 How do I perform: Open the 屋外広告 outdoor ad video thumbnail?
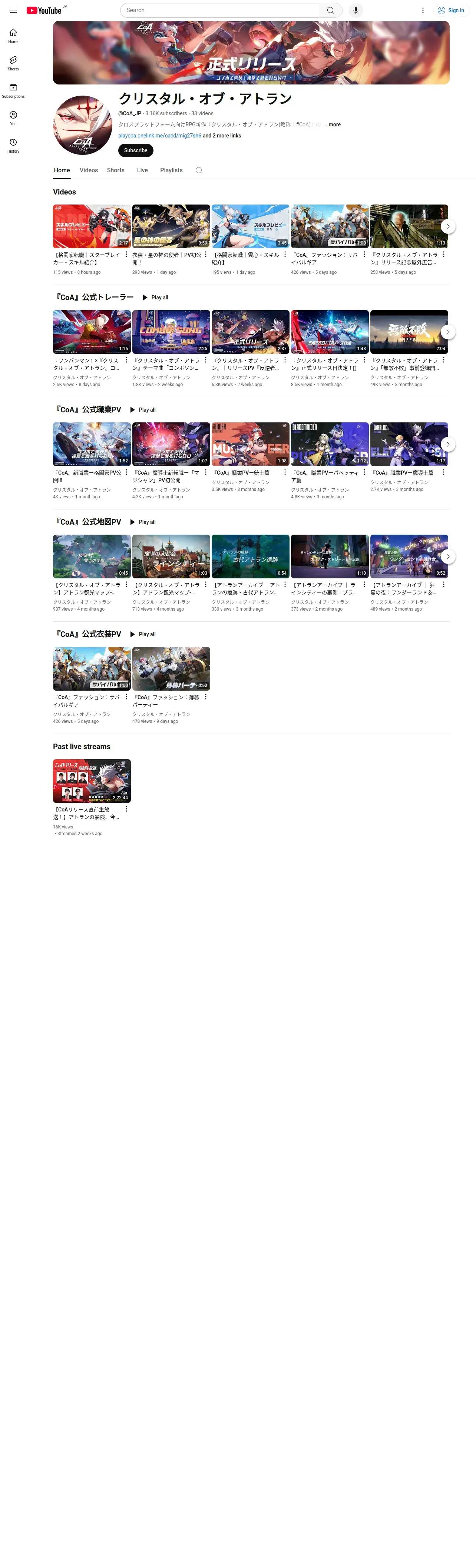(x=409, y=226)
